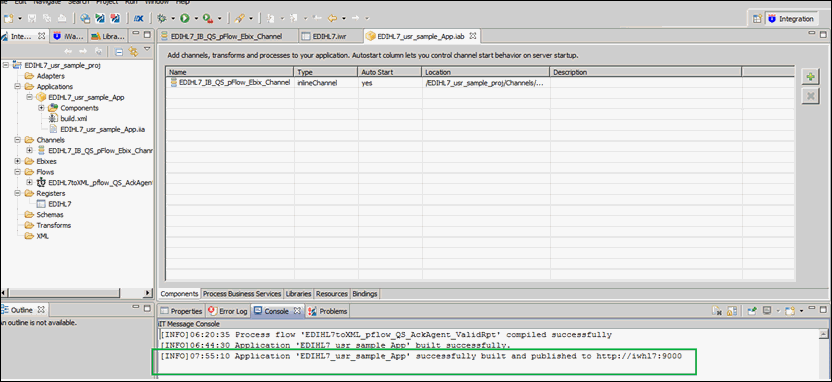The height and width of the screenshot is (382, 832).
Task: Click the green plus Add component button
Action: point(810,77)
